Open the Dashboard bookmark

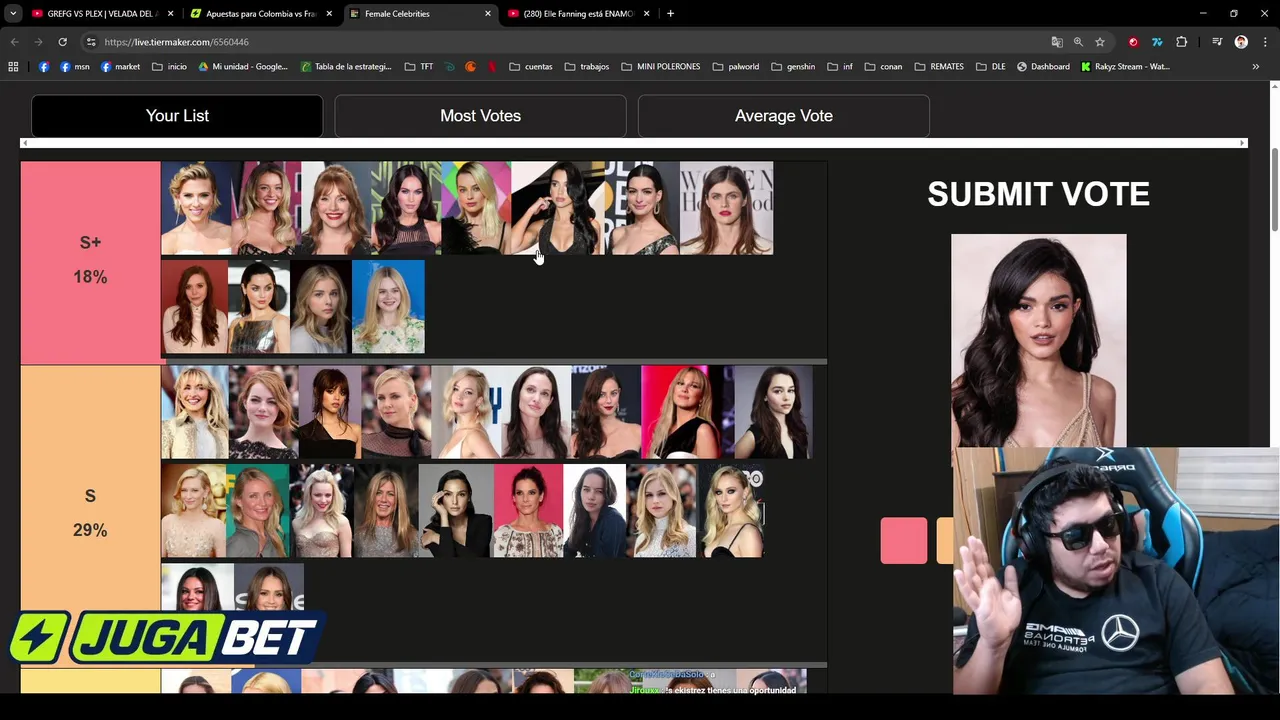pos(1043,67)
